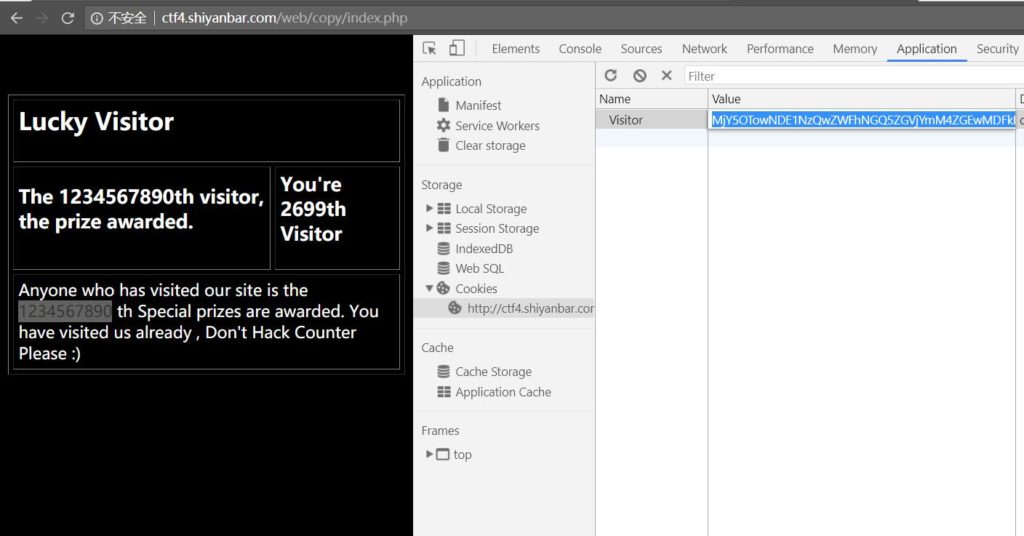Open the Console tab

(580, 49)
